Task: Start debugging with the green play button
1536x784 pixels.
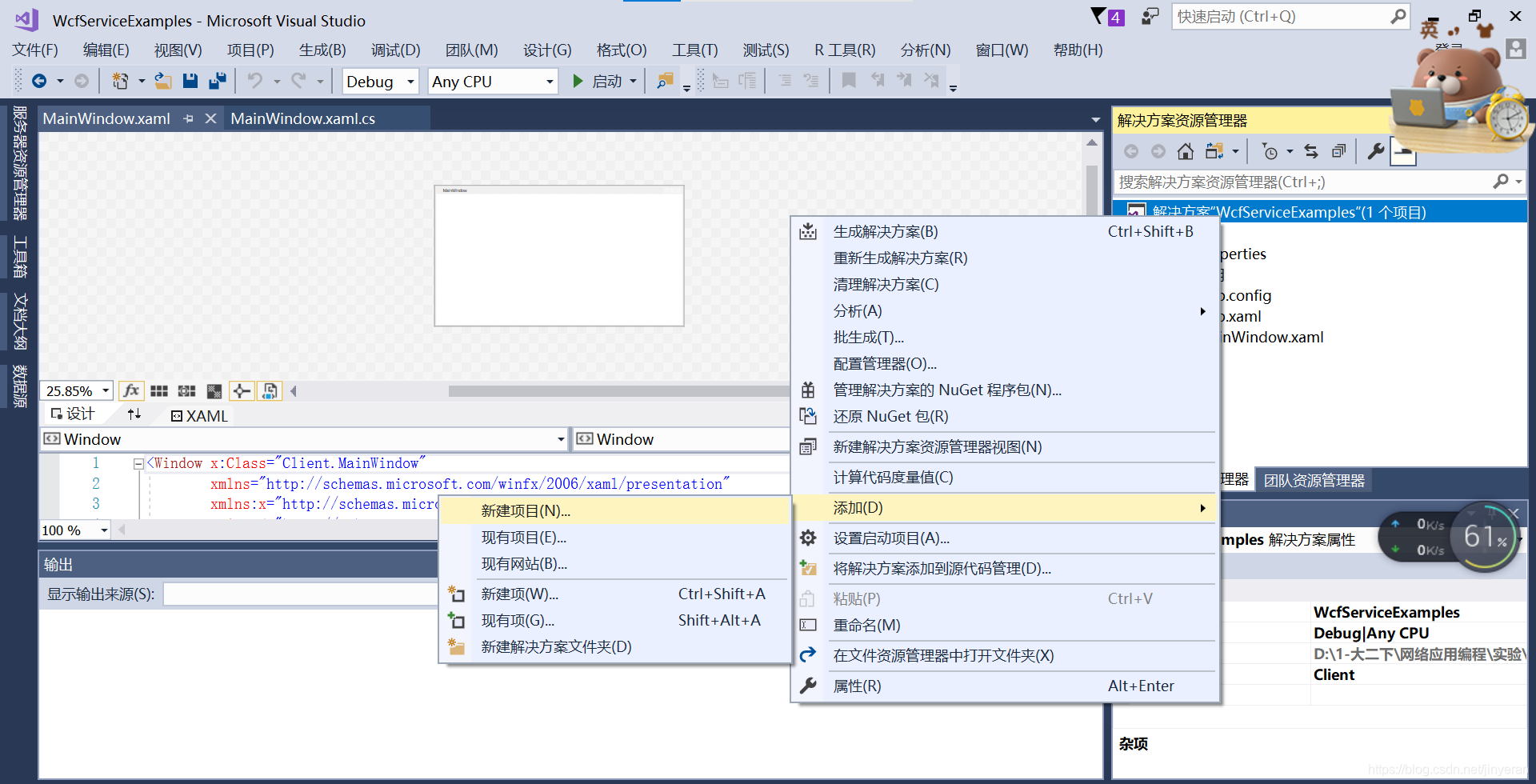Action: [578, 81]
